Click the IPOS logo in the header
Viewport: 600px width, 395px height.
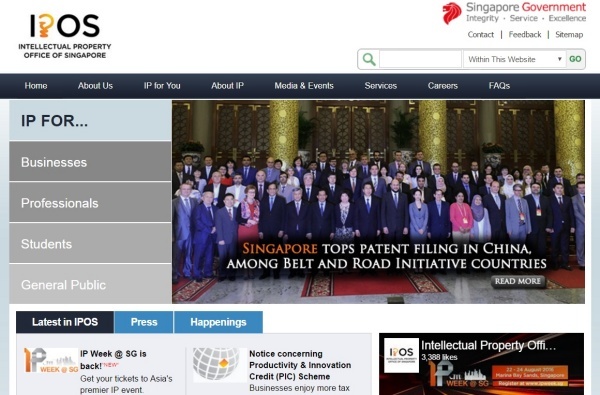[65, 36]
